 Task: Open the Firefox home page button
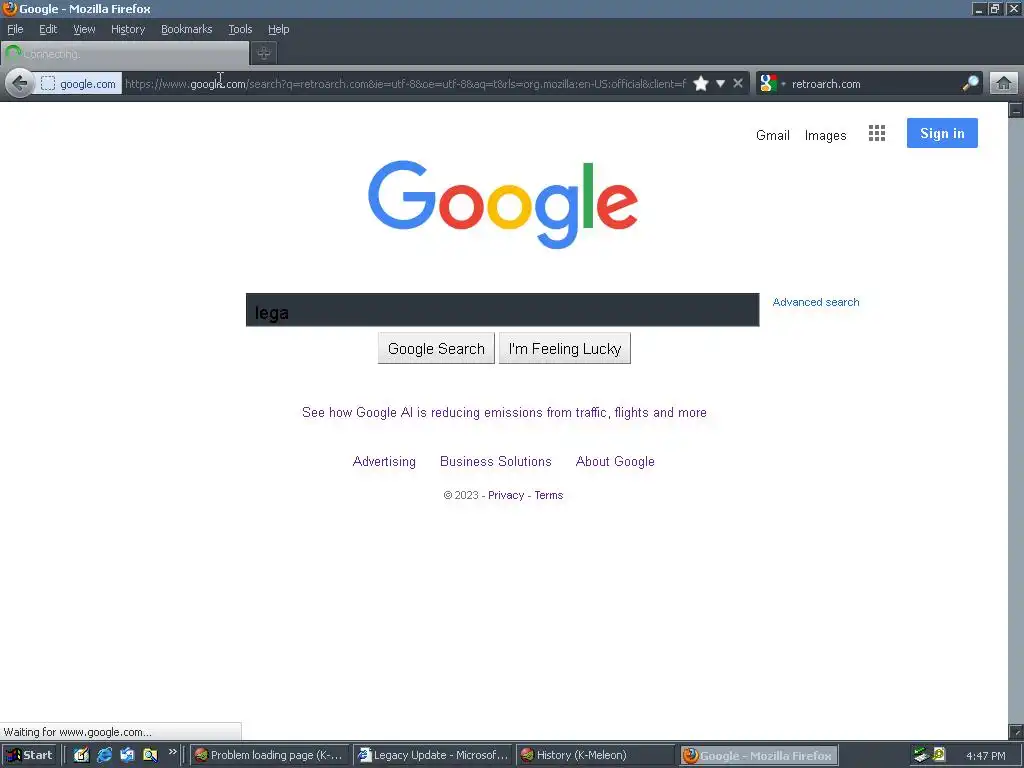1004,84
